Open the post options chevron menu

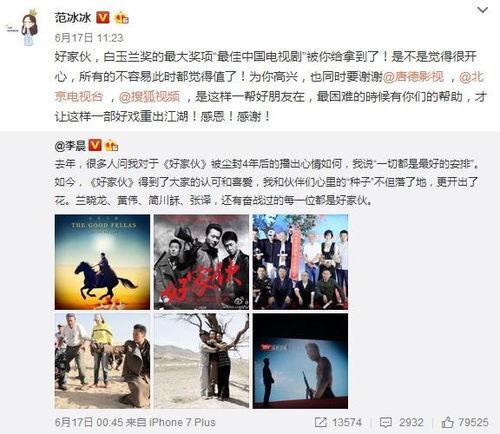click(482, 10)
